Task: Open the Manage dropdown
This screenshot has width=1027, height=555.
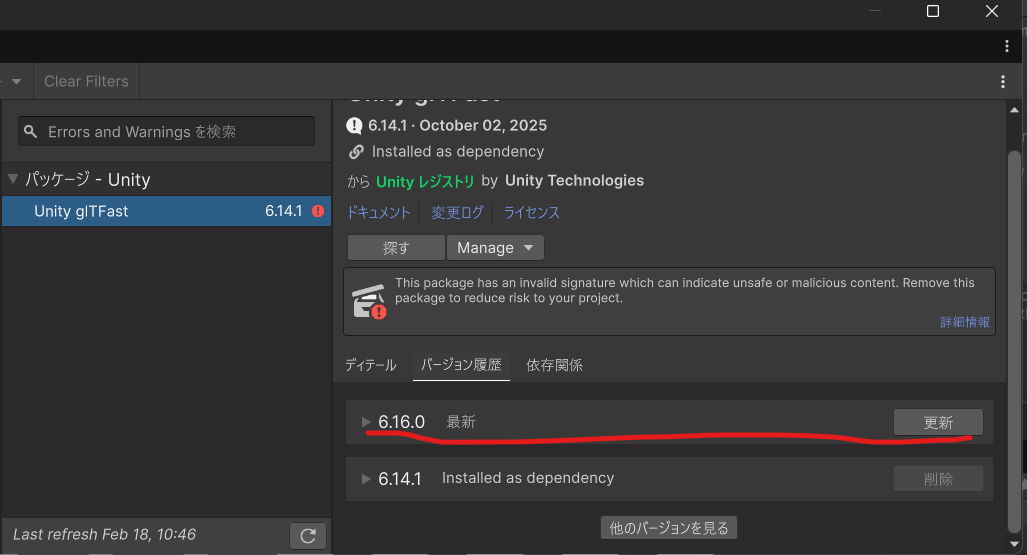Action: (495, 248)
